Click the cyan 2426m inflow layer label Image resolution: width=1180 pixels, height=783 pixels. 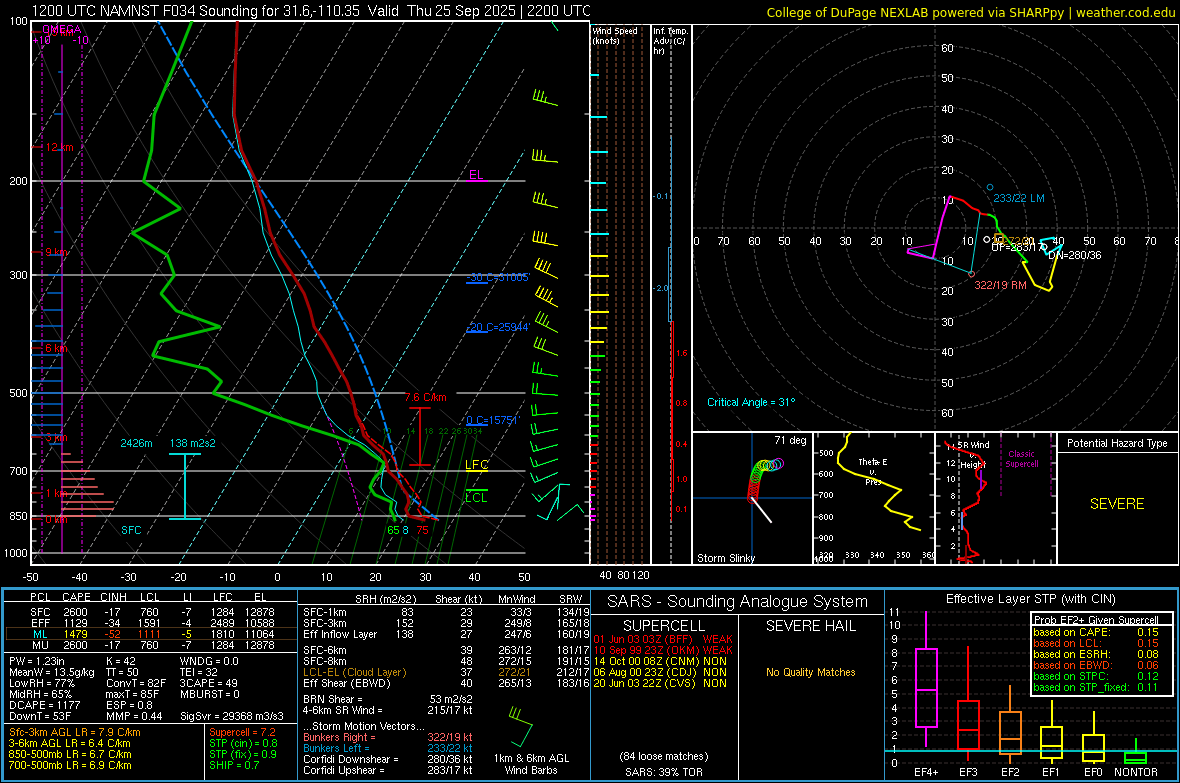[136, 443]
